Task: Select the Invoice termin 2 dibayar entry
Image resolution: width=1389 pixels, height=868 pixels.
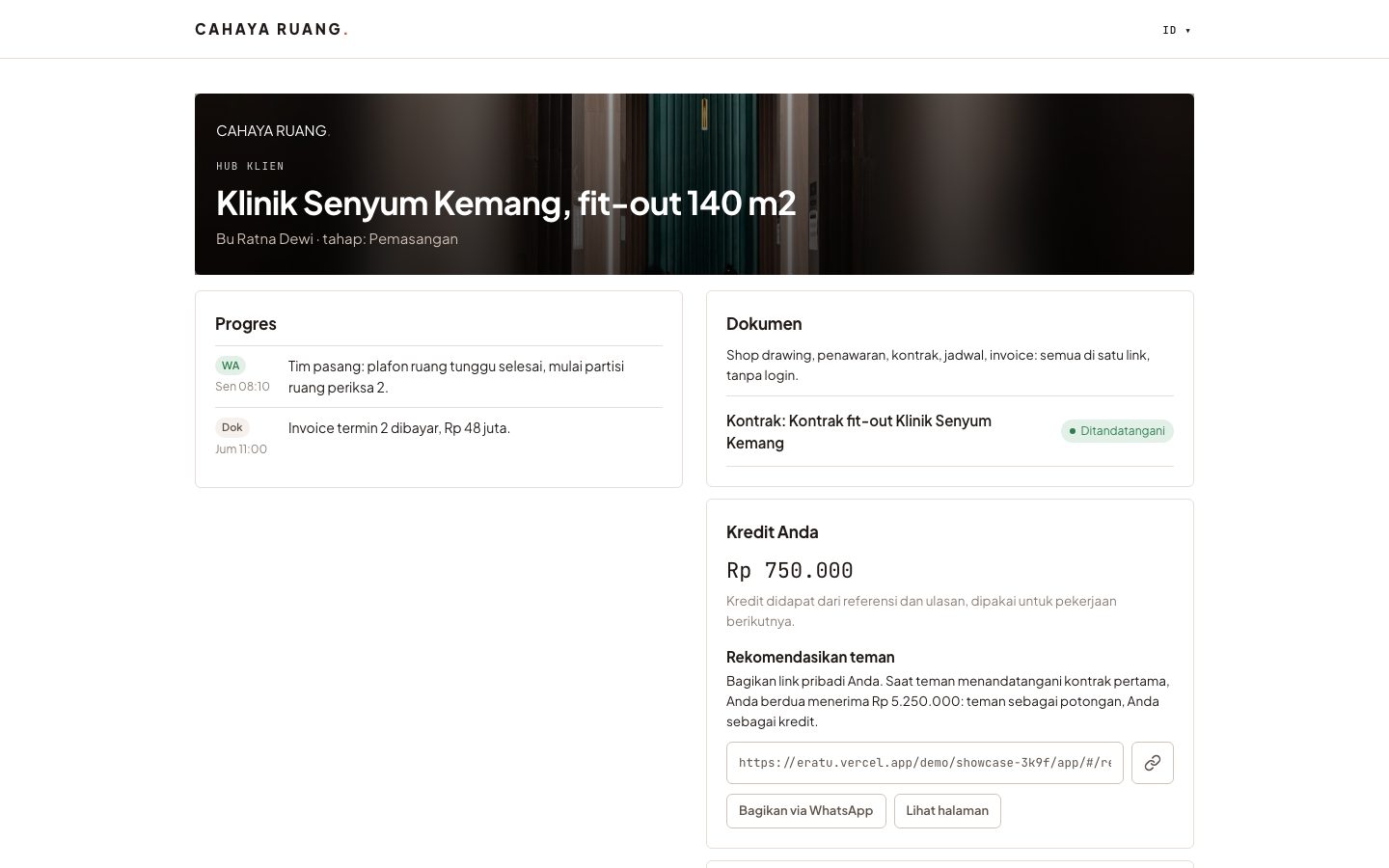Action: pos(439,438)
